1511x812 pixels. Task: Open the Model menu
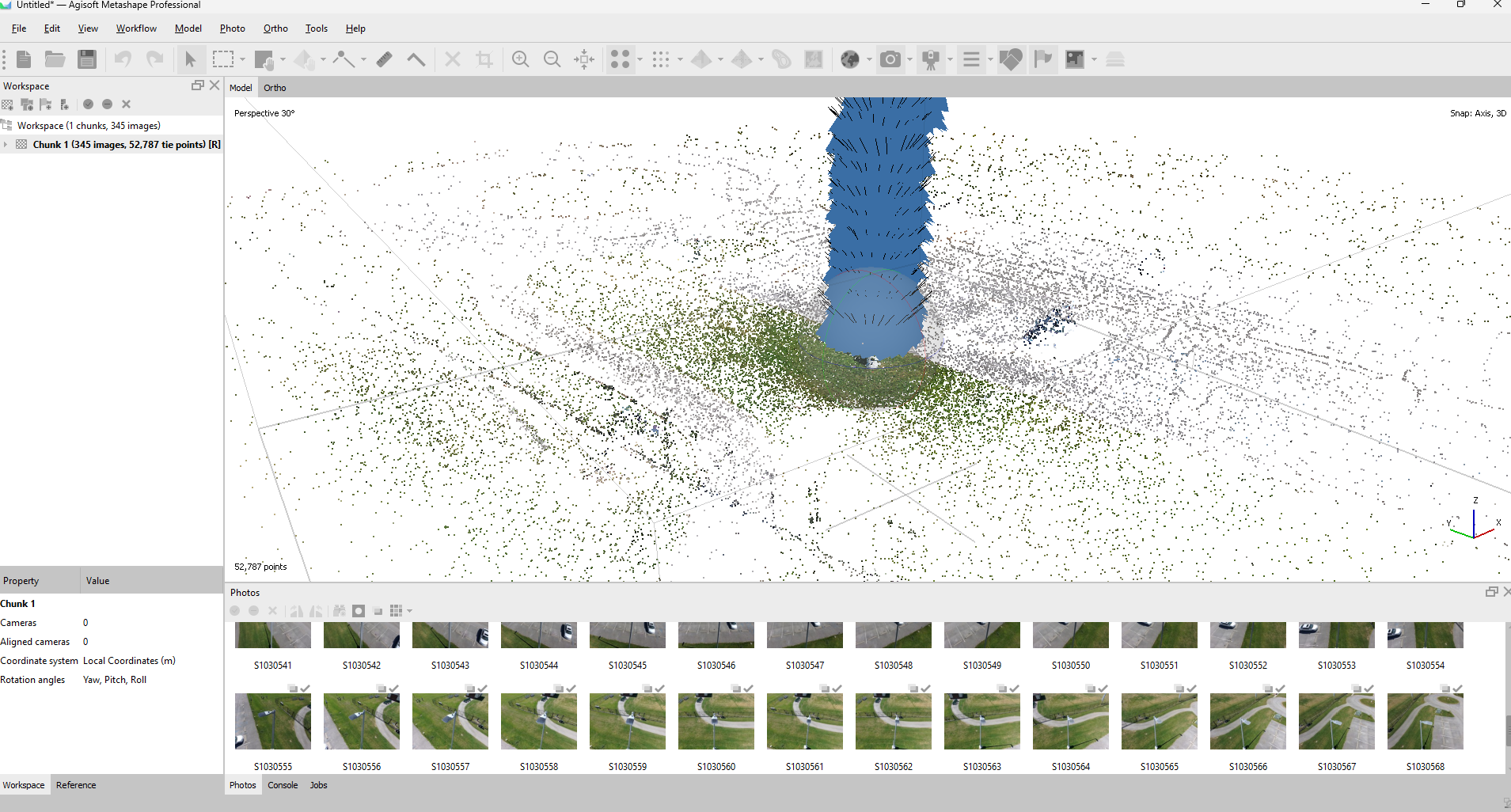tap(188, 28)
